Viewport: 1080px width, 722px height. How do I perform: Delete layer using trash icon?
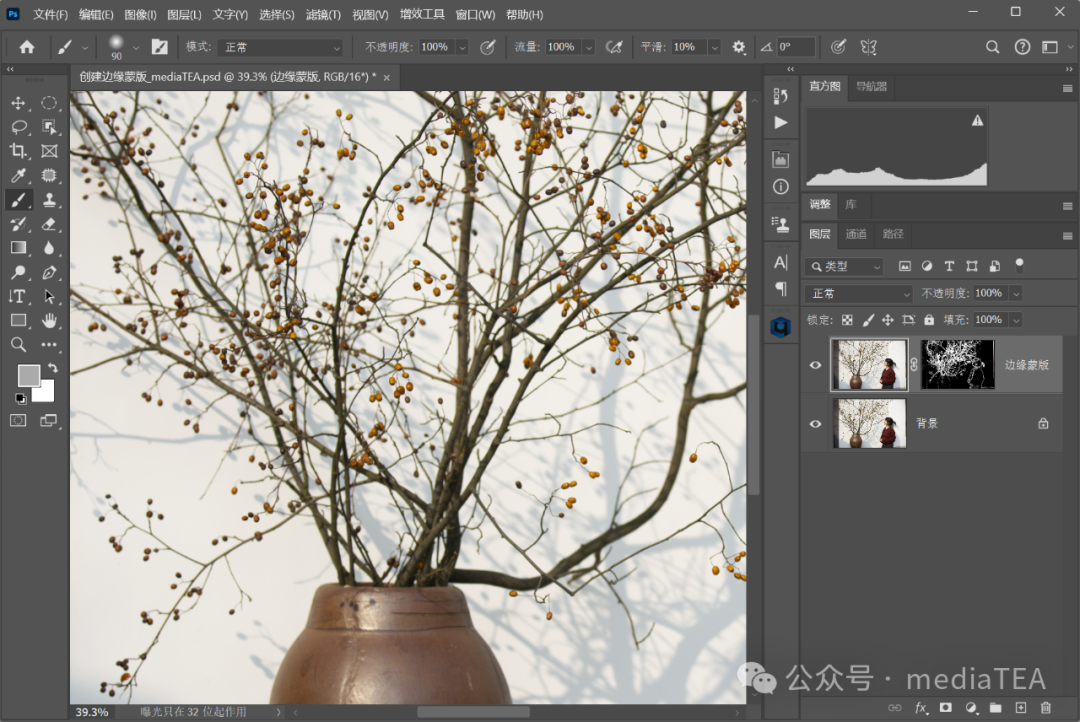pyautogui.click(x=1046, y=708)
